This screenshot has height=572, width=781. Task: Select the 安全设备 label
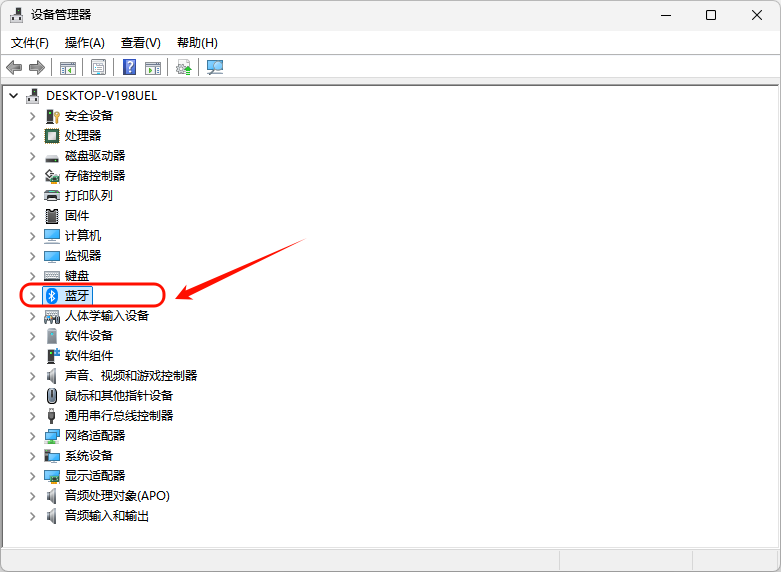89,116
